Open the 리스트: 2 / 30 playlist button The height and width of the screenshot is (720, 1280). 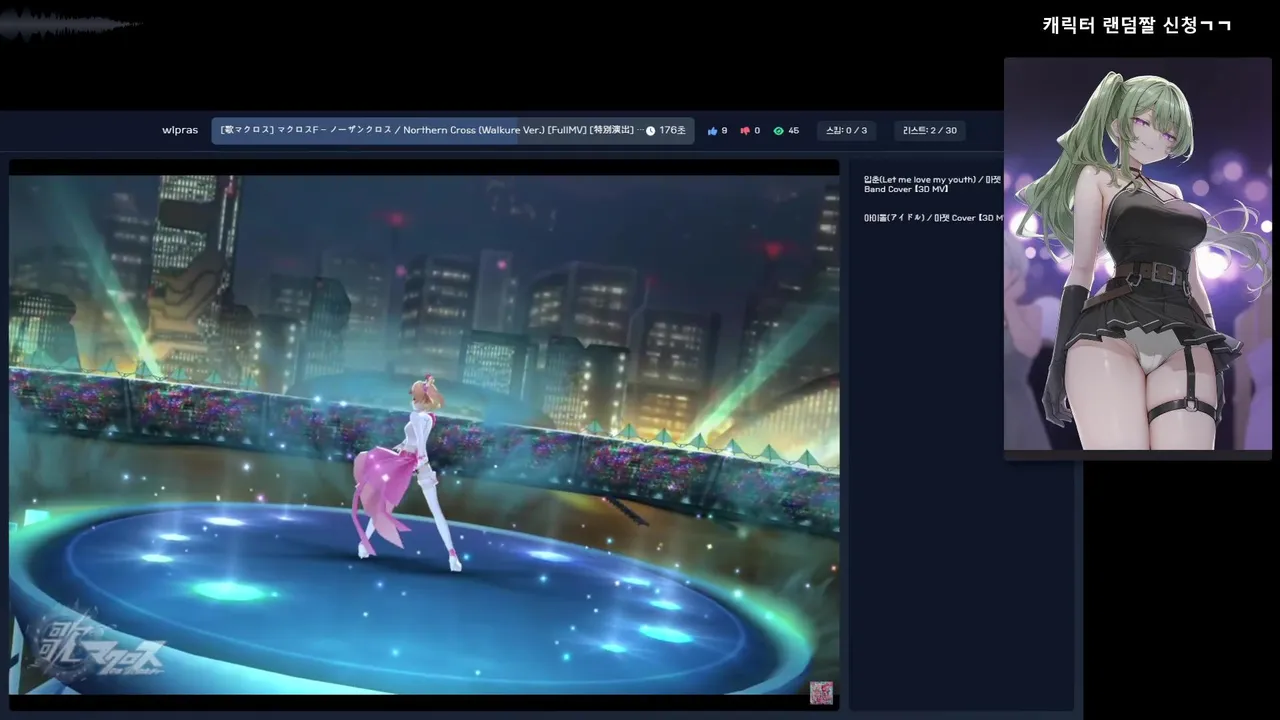[x=930, y=131]
